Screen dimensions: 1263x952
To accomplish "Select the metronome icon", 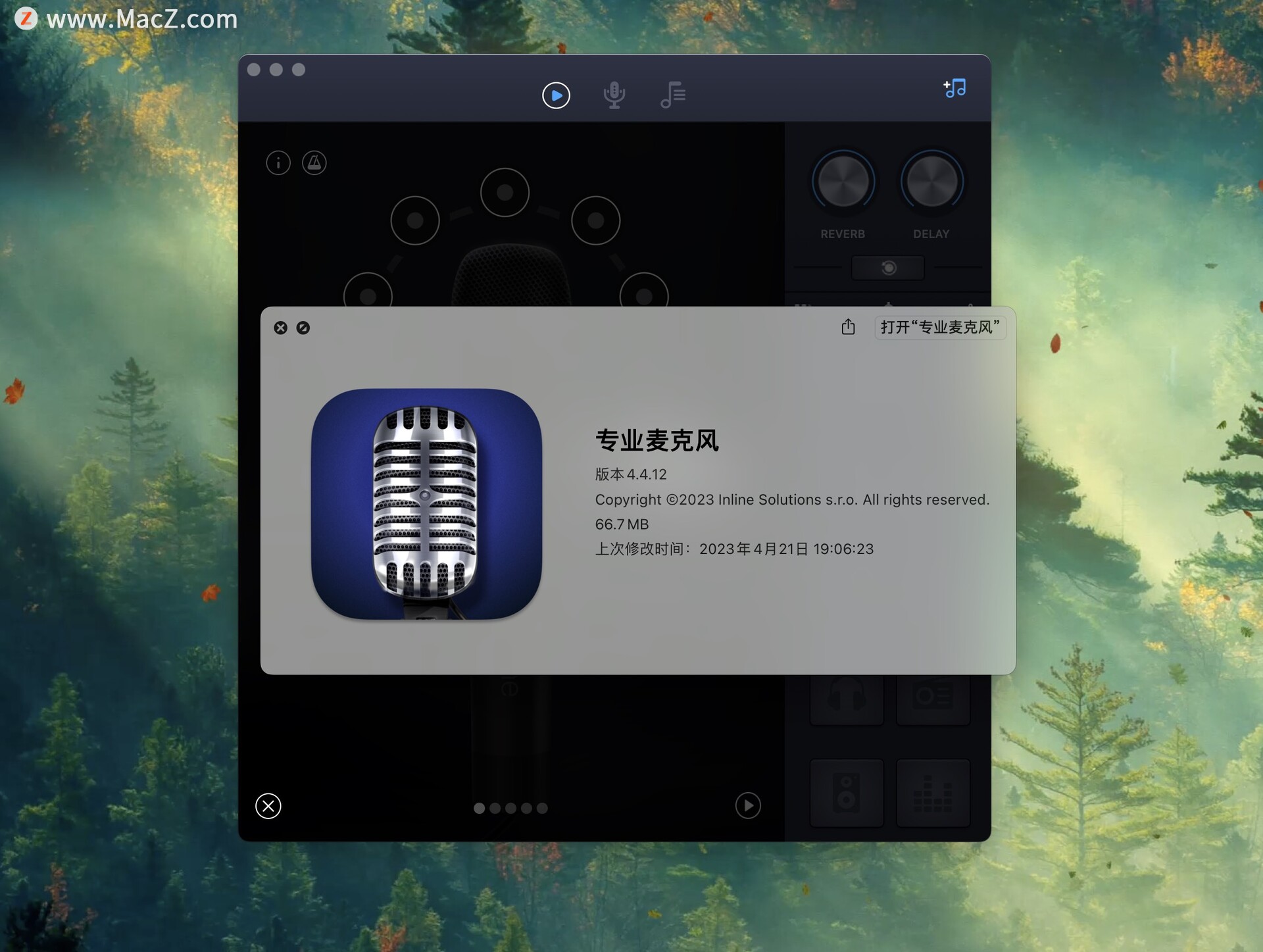I will point(314,163).
